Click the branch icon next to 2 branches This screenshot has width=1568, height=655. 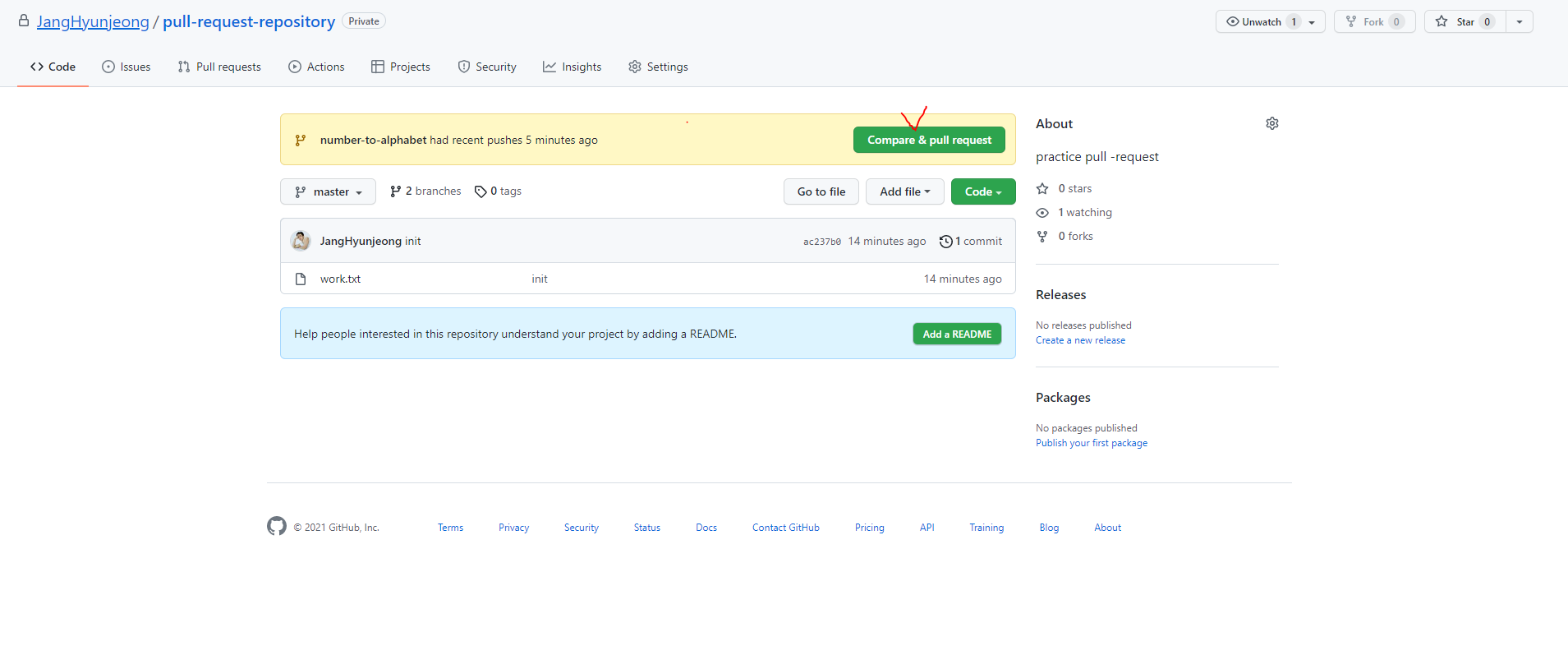[396, 191]
